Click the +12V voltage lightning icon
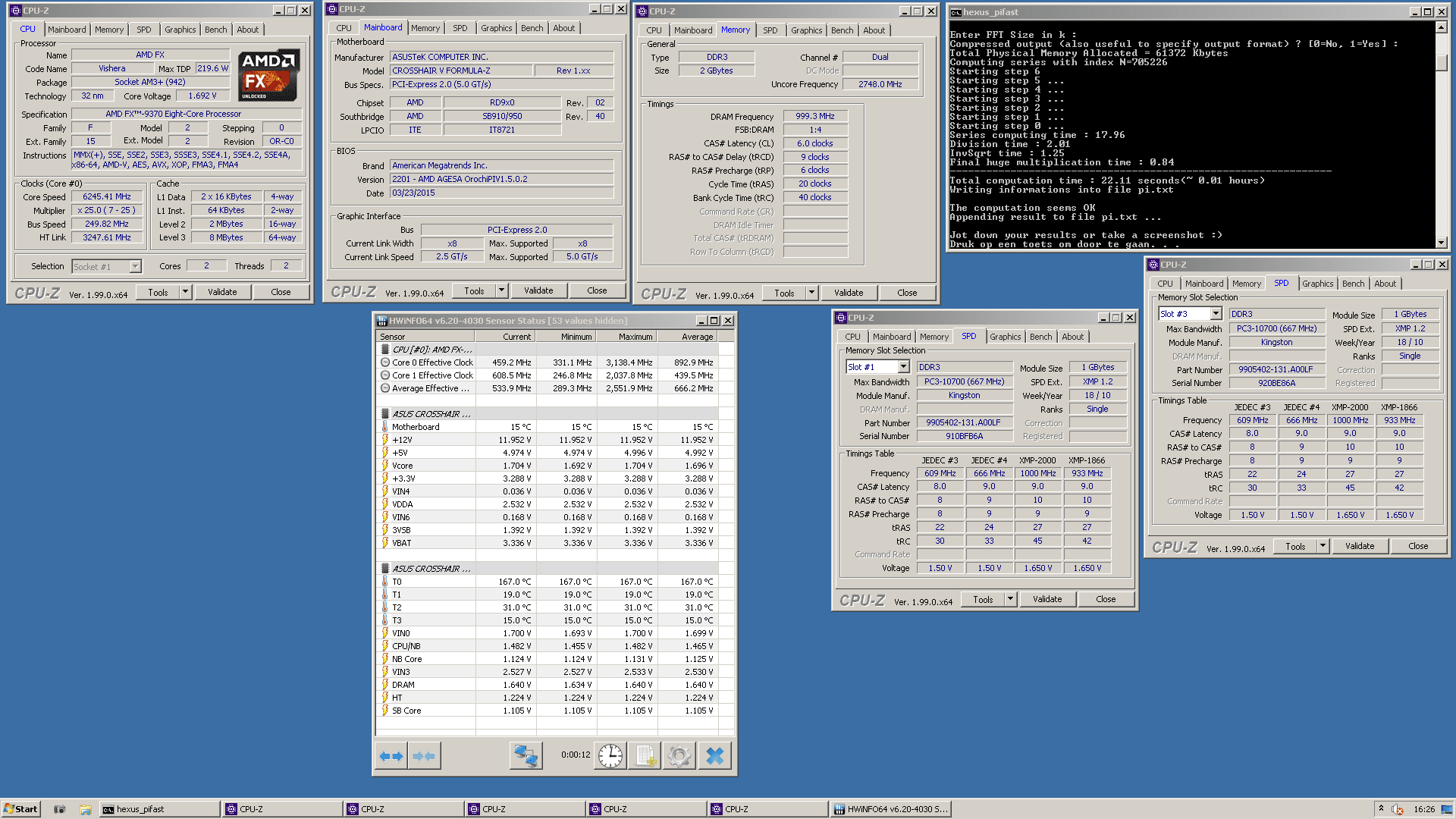 pos(385,440)
